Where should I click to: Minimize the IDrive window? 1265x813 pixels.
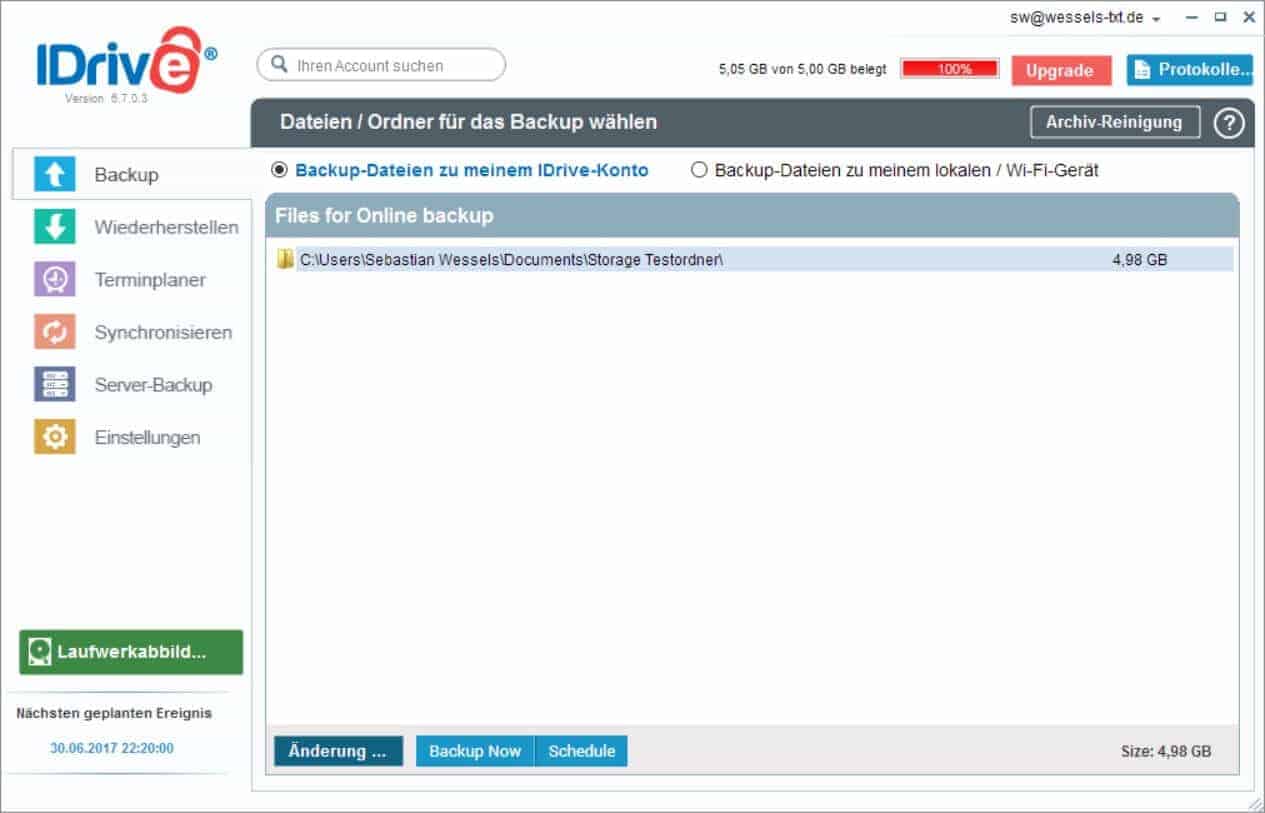[x=1191, y=18]
